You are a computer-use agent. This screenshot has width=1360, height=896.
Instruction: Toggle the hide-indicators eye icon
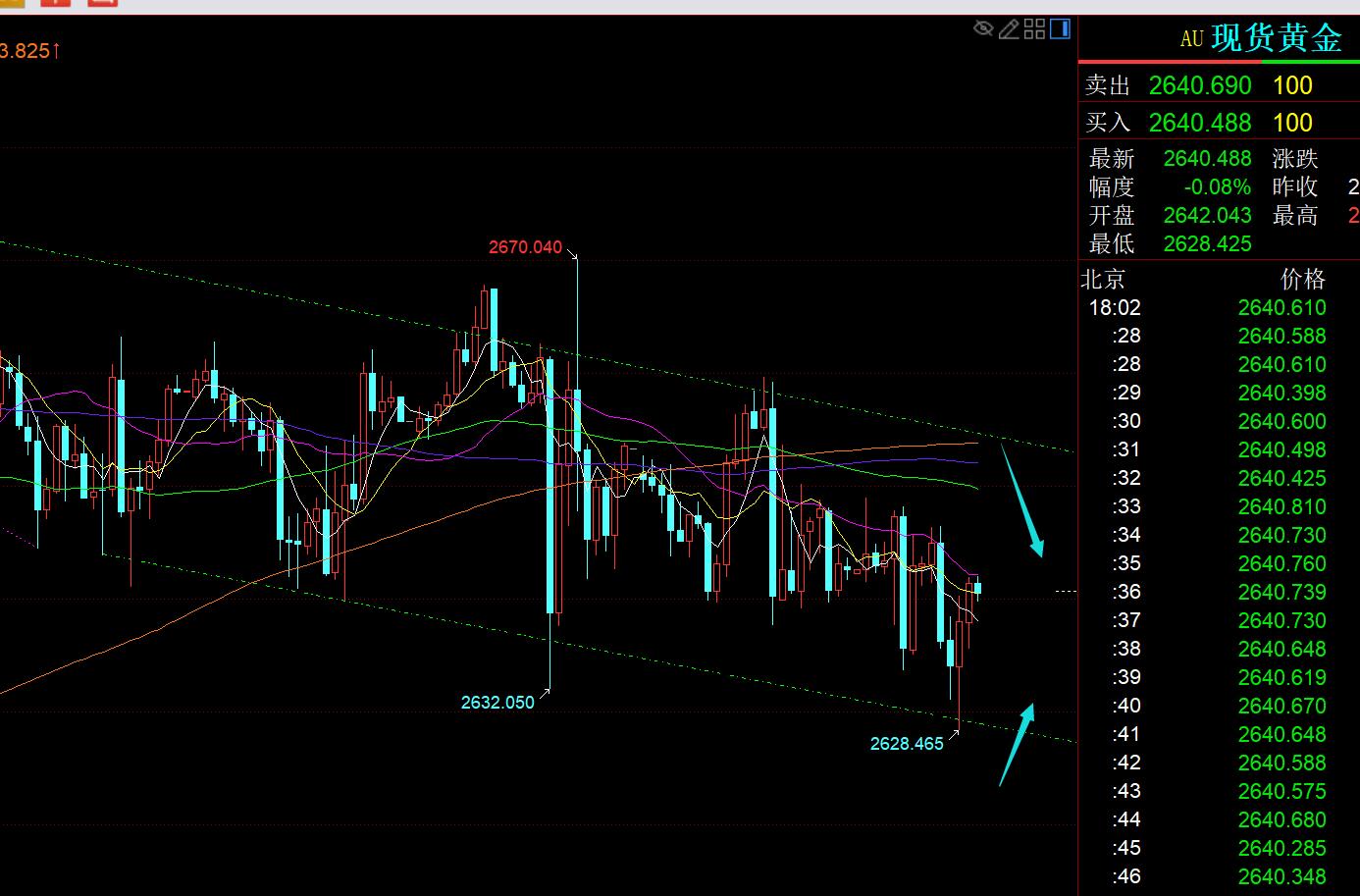click(x=983, y=28)
